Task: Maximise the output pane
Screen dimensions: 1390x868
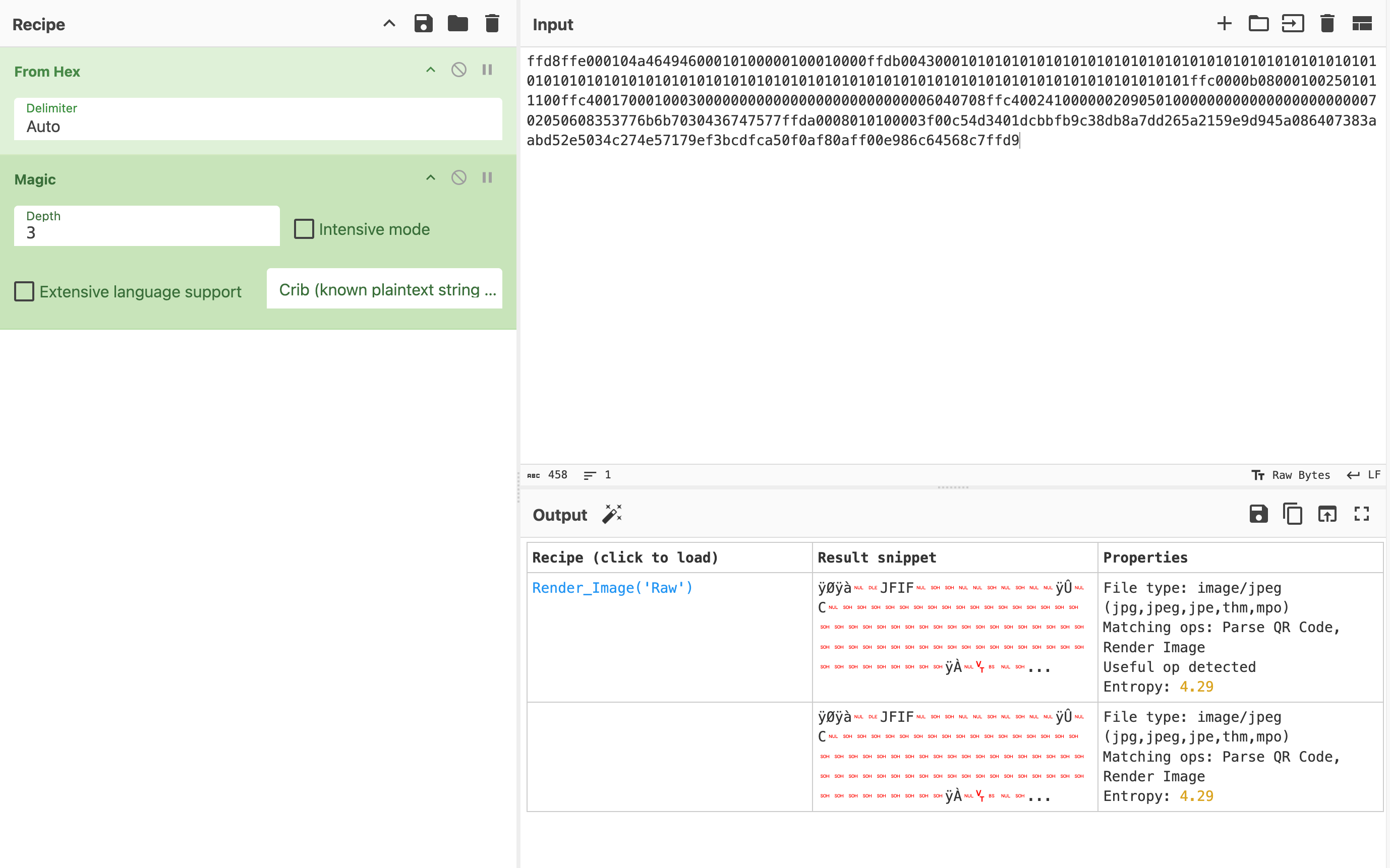Action: tap(1361, 514)
